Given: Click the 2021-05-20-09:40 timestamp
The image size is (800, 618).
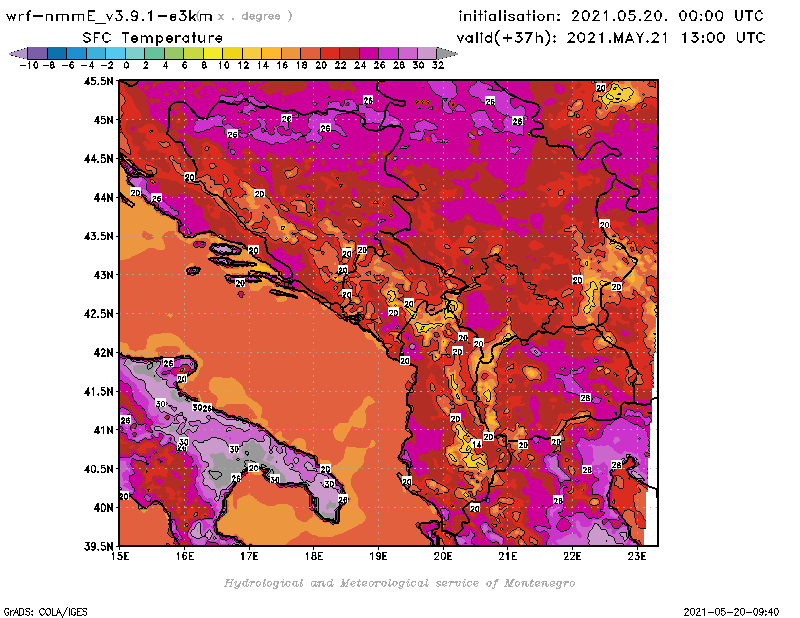Looking at the screenshot, I should pos(731,612).
